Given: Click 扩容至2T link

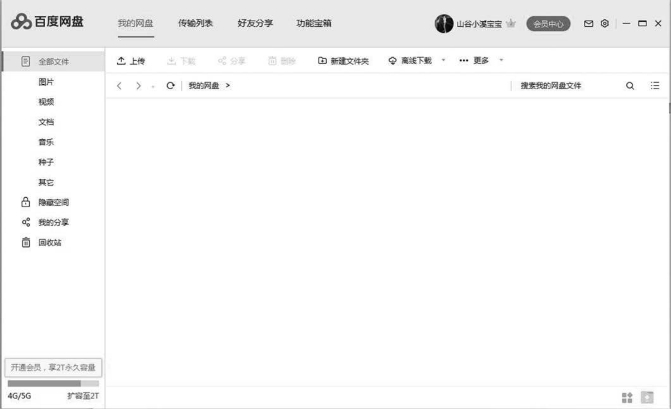Looking at the screenshot, I should (83, 396).
